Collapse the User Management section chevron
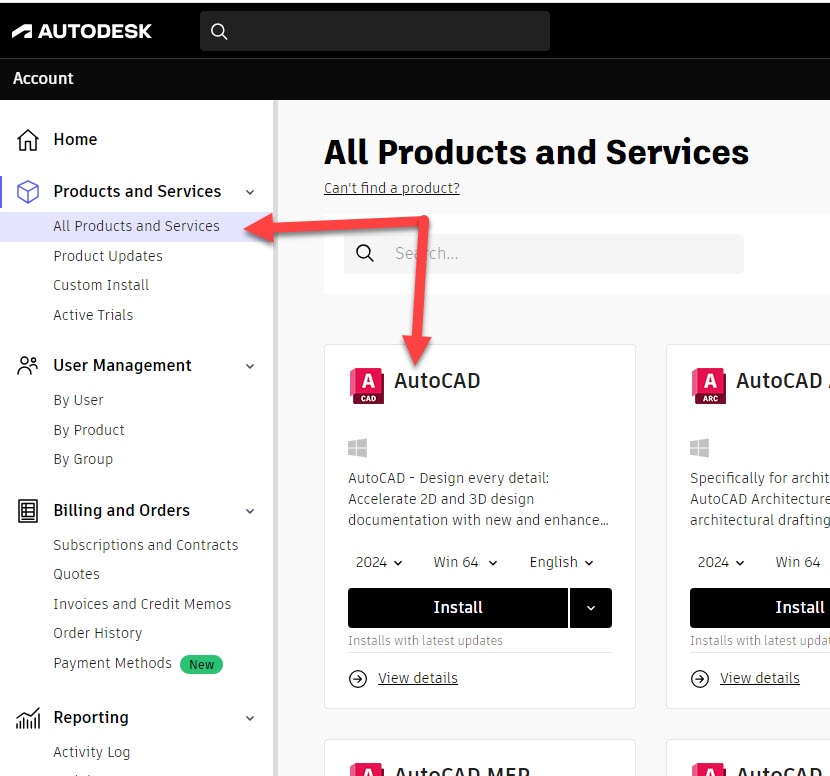This screenshot has height=776, width=830. [250, 366]
